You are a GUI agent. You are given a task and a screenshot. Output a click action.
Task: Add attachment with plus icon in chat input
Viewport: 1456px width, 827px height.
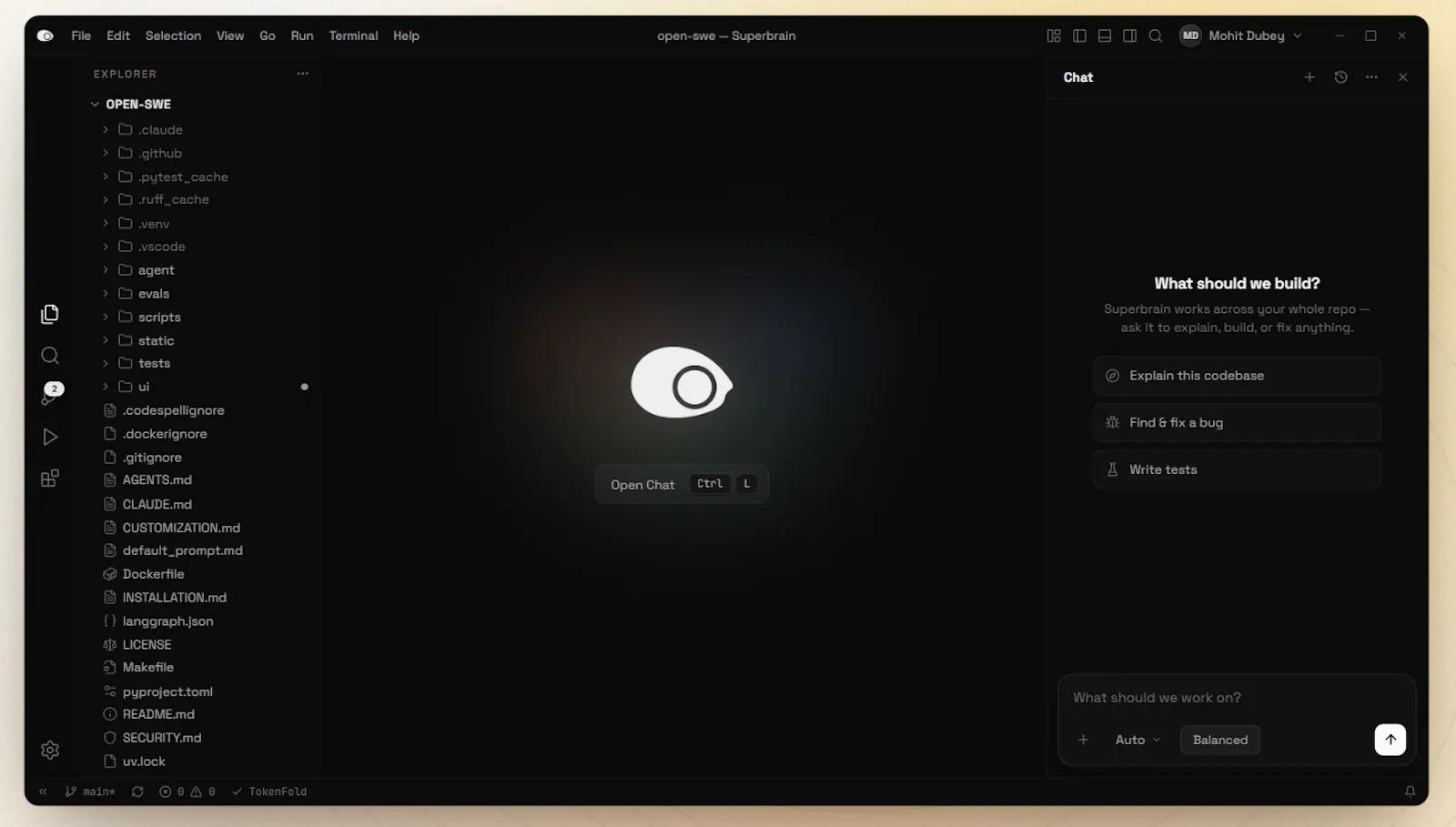(1083, 740)
